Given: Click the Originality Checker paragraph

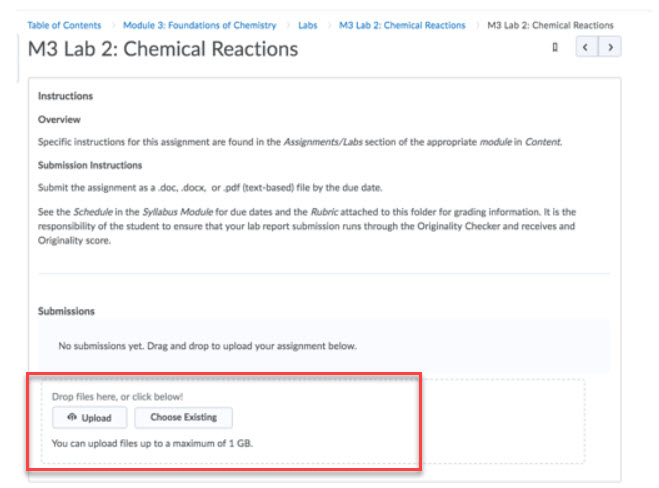Looking at the screenshot, I should tap(307, 226).
